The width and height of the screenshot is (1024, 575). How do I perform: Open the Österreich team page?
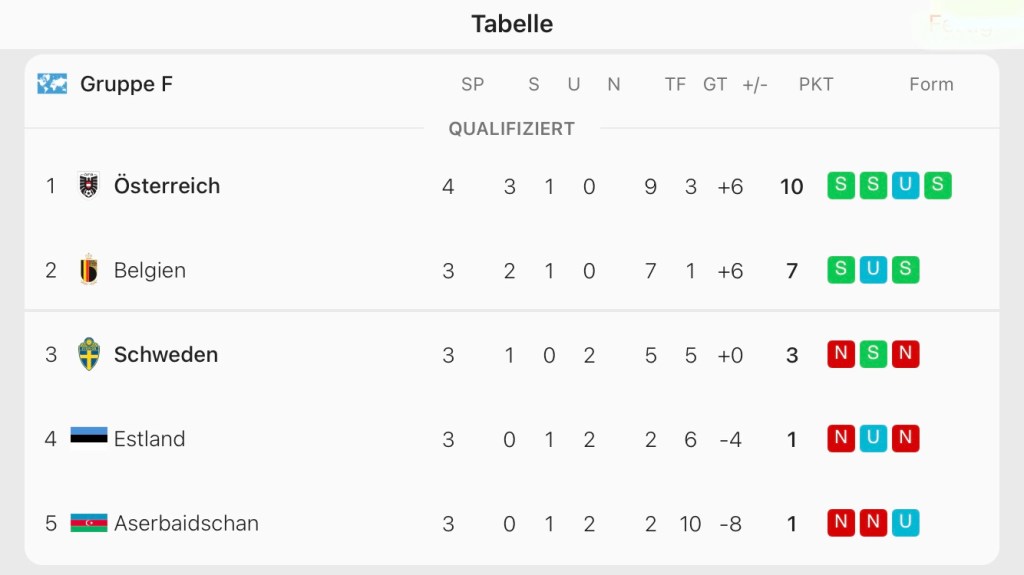[x=167, y=185]
